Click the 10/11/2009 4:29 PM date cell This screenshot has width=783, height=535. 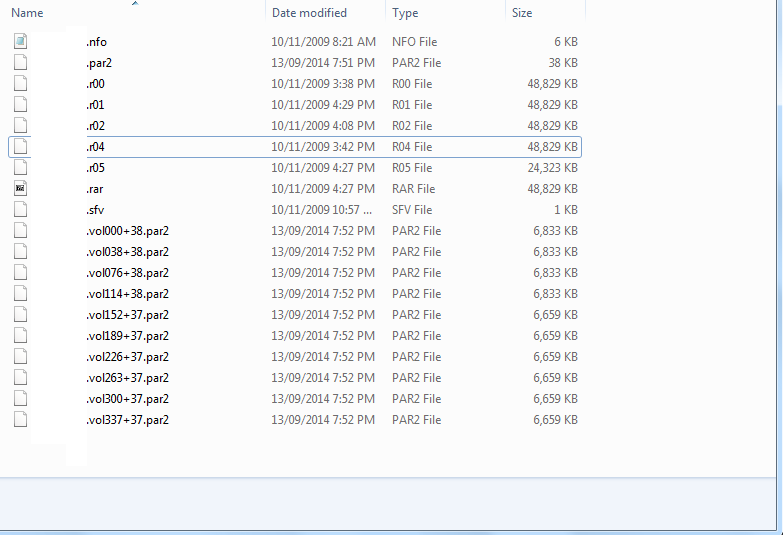[323, 105]
